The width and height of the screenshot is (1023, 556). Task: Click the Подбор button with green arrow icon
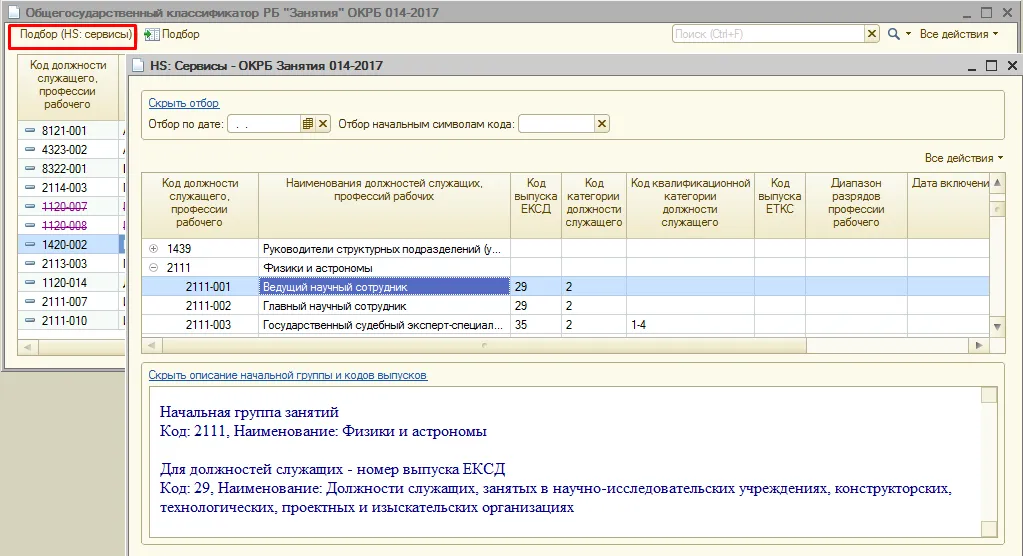pos(172,35)
